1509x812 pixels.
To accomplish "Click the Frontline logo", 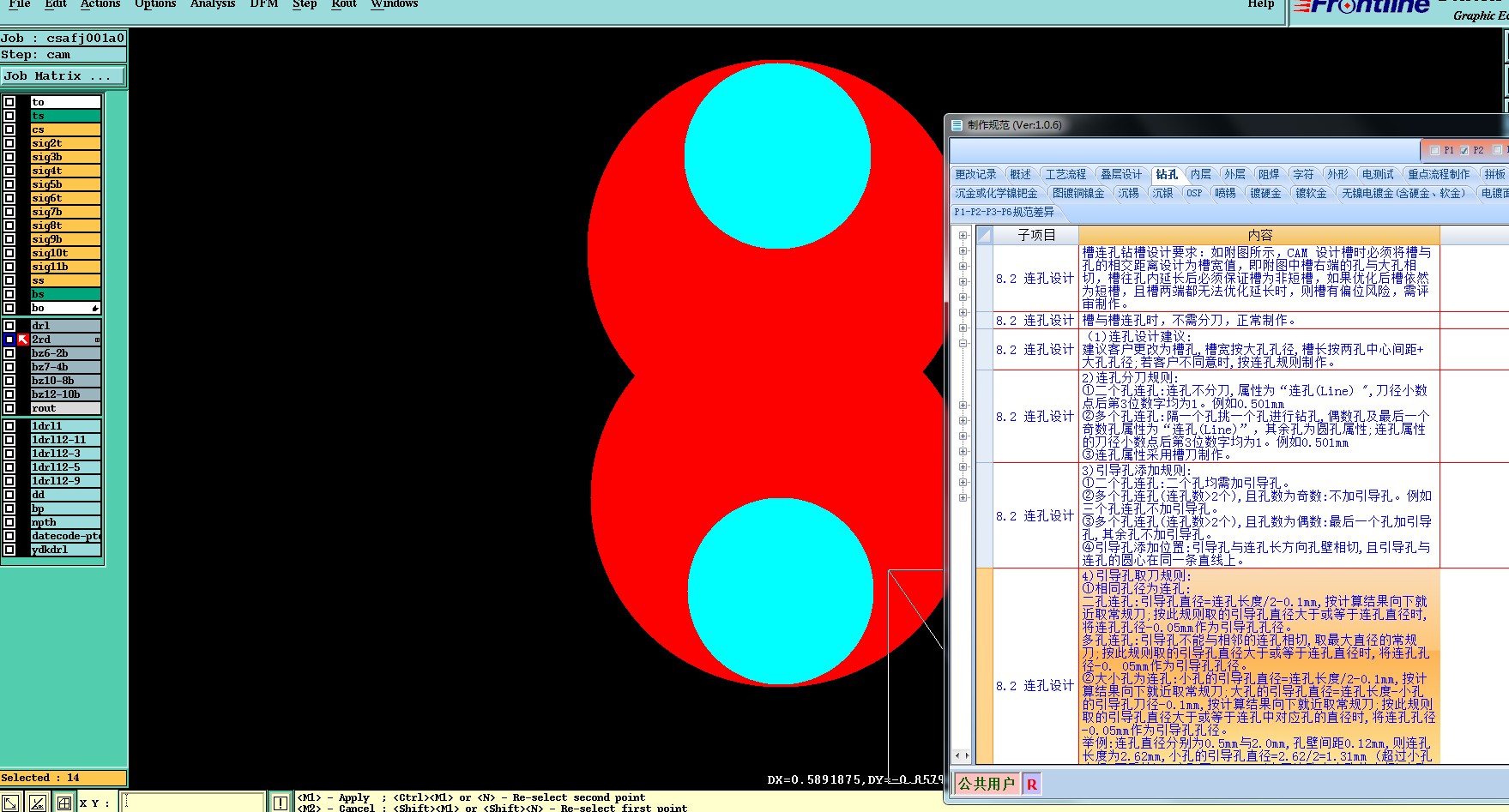I will click(1361, 7).
